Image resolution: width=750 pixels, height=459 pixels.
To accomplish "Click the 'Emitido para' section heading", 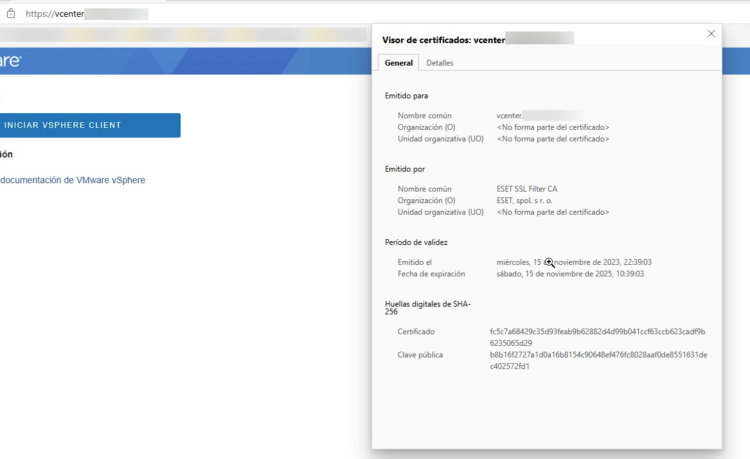I will (x=406, y=96).
